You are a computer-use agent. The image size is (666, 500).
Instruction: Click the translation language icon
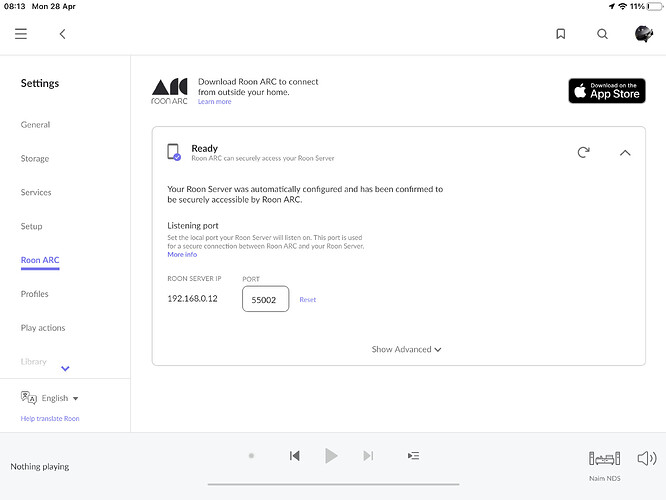point(28,398)
